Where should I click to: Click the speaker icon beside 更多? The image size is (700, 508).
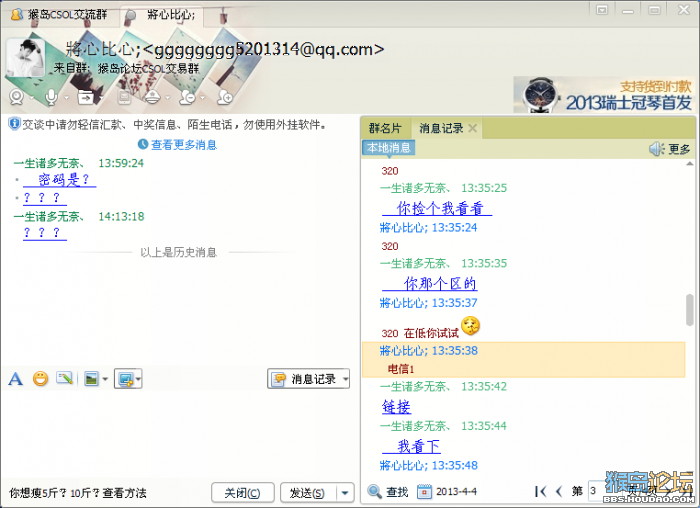coord(657,149)
